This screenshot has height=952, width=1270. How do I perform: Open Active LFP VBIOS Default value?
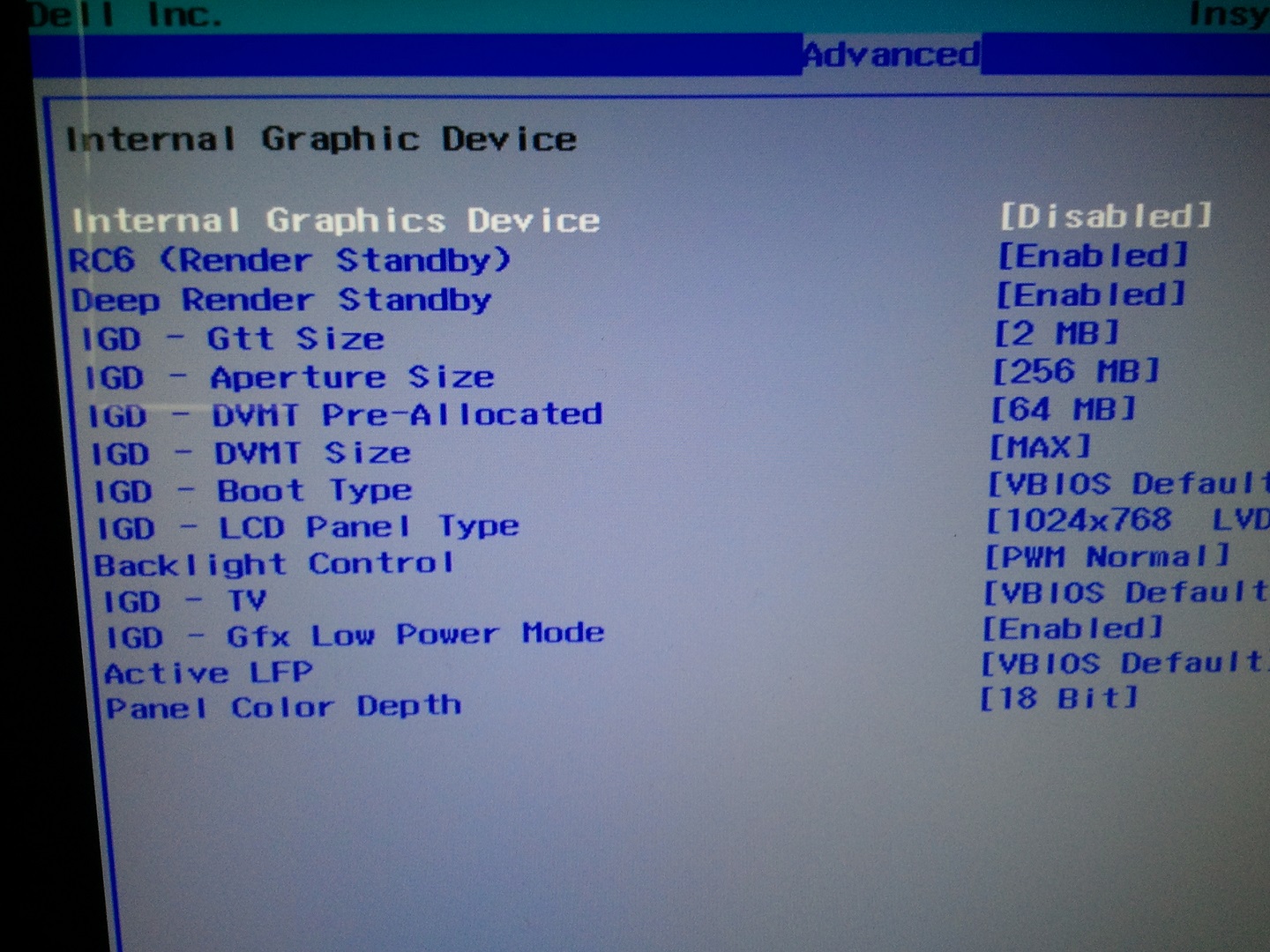pos(1124,663)
